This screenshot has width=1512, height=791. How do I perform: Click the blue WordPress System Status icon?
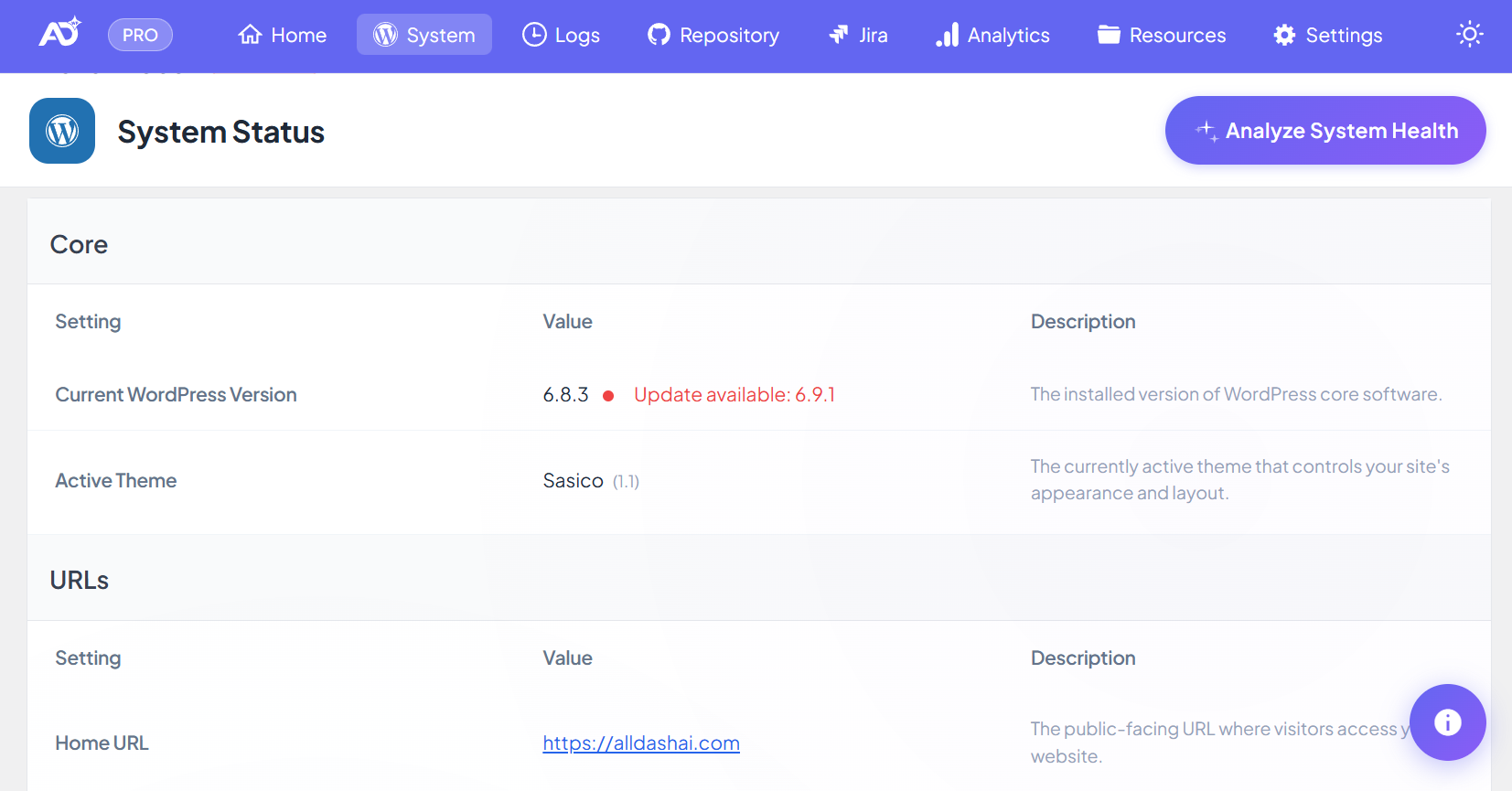click(62, 131)
